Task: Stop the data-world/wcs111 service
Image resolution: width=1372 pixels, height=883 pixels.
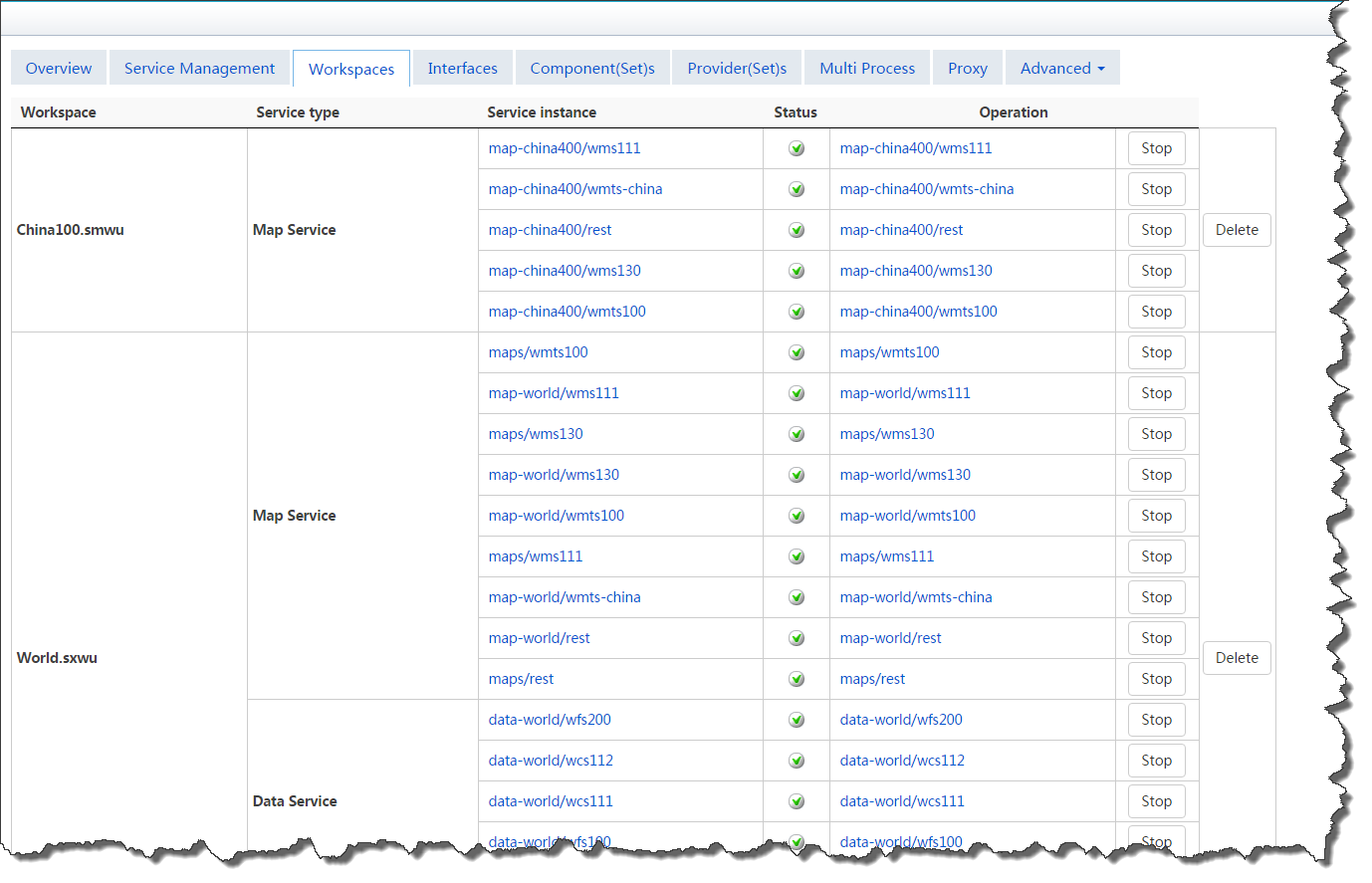Action: pyautogui.click(x=1156, y=801)
